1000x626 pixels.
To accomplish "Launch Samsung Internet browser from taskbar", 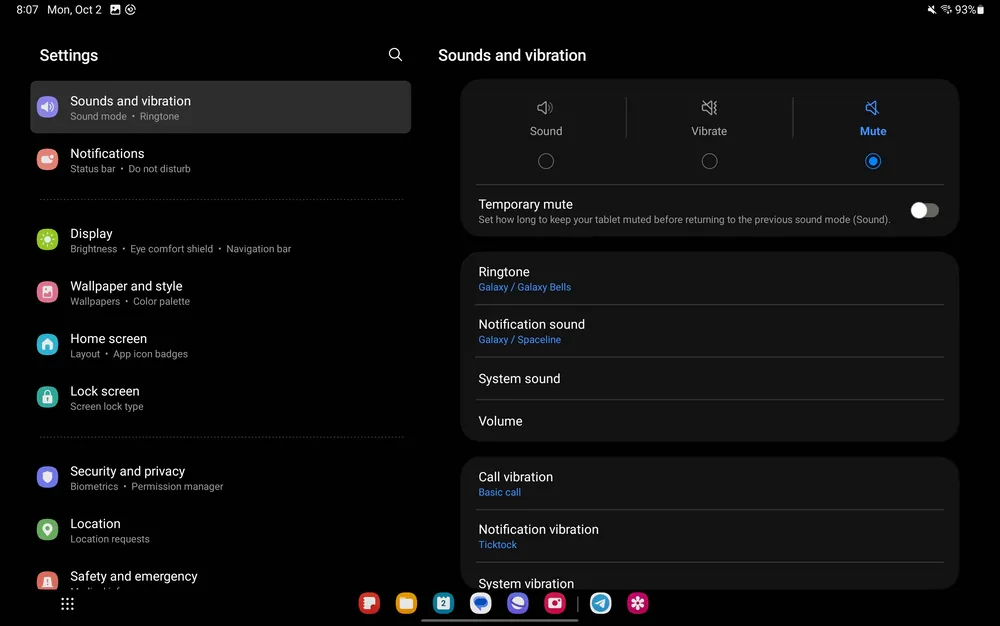I will coord(518,603).
